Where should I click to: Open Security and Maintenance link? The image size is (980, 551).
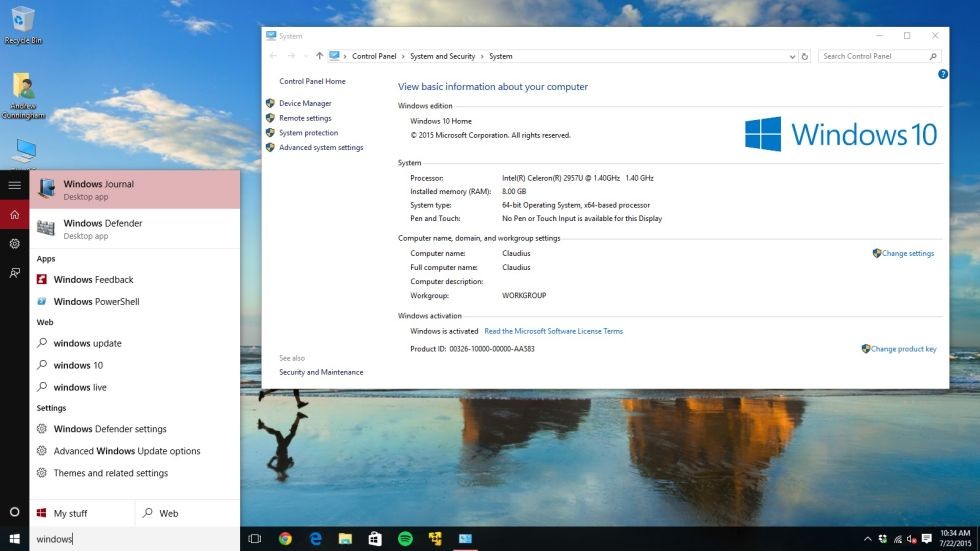pos(321,372)
